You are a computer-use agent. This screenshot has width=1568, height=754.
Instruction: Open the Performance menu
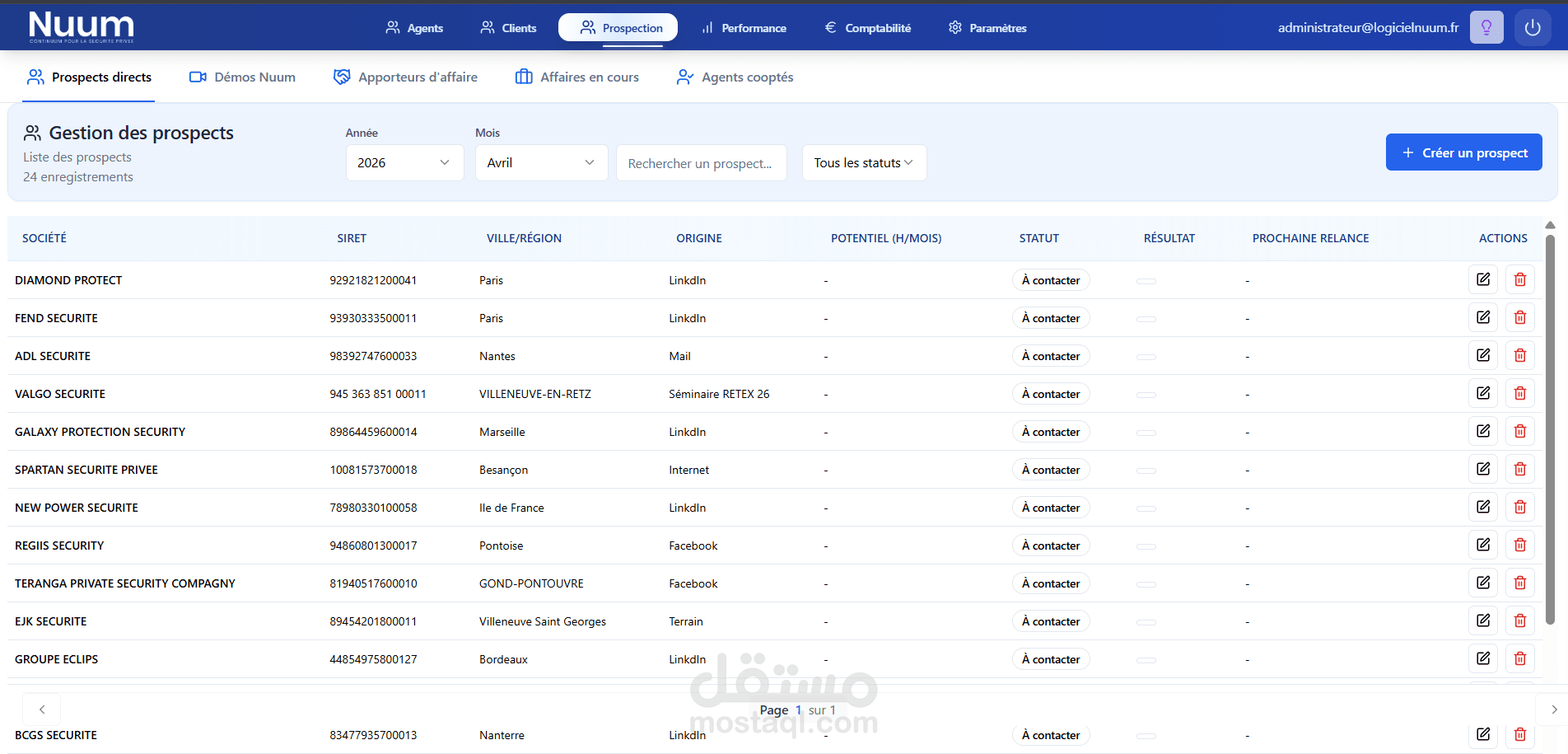(744, 28)
